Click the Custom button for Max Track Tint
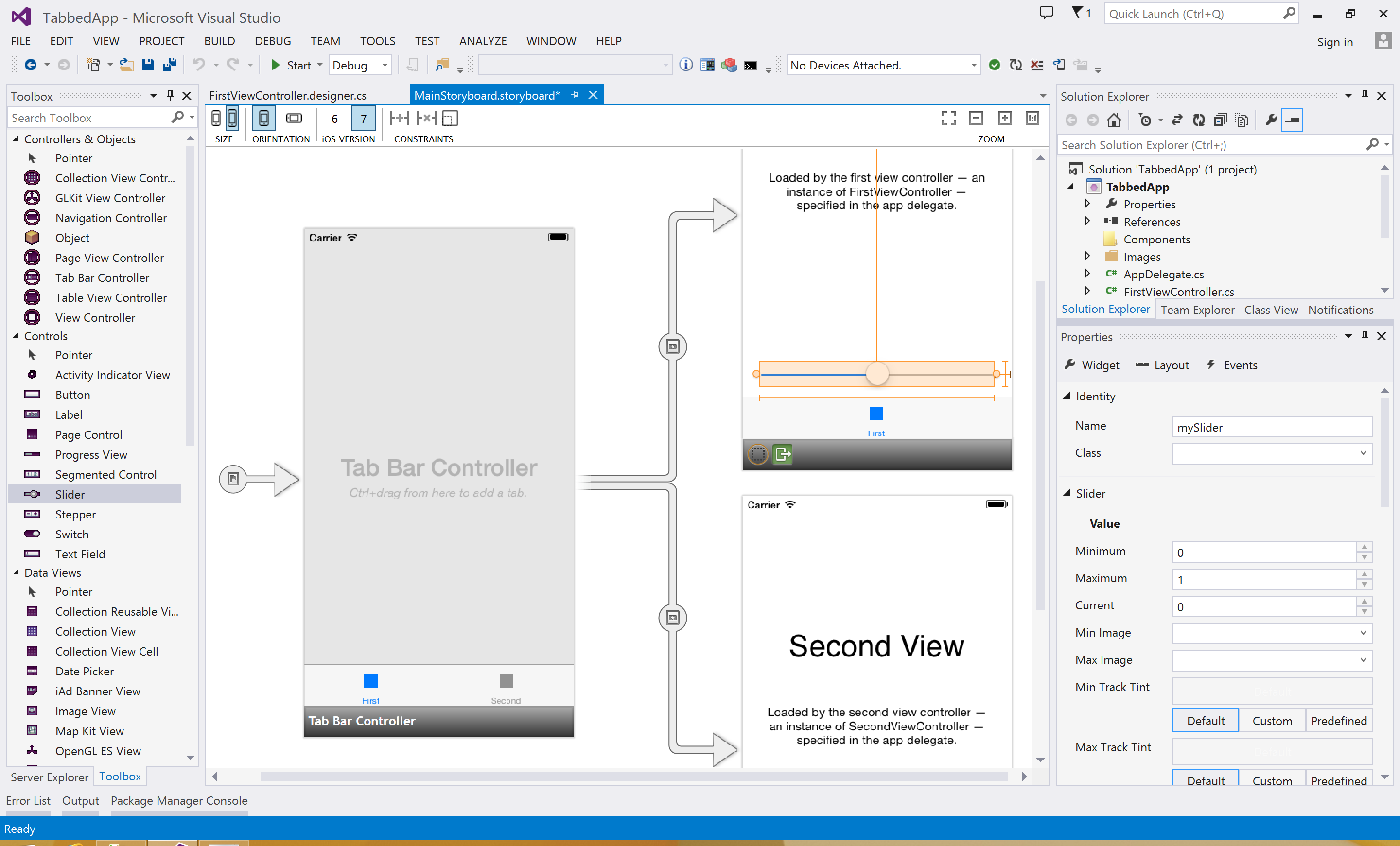1400x846 pixels. (x=1272, y=780)
